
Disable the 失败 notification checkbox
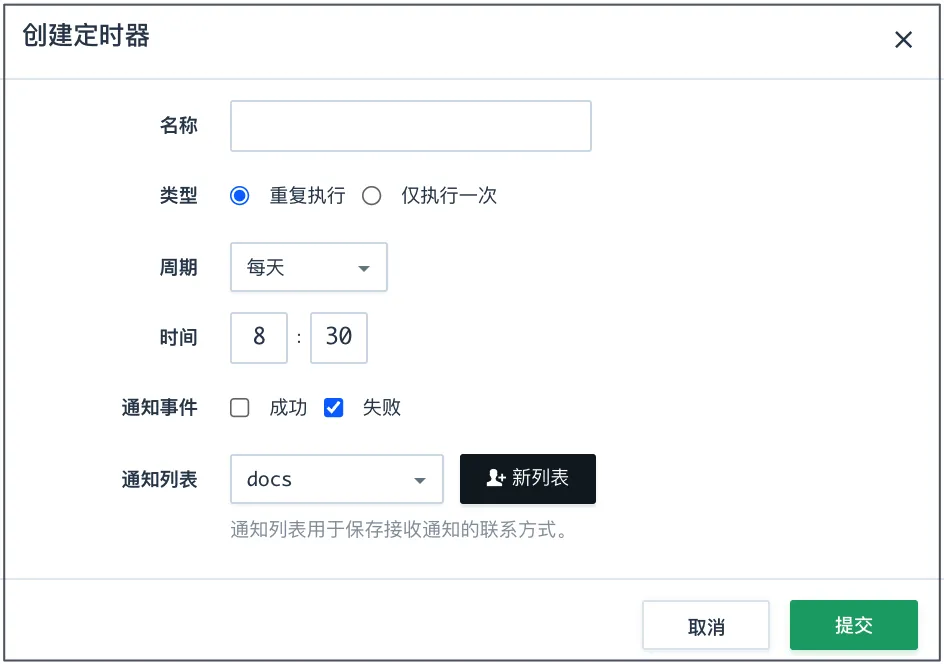[333, 407]
